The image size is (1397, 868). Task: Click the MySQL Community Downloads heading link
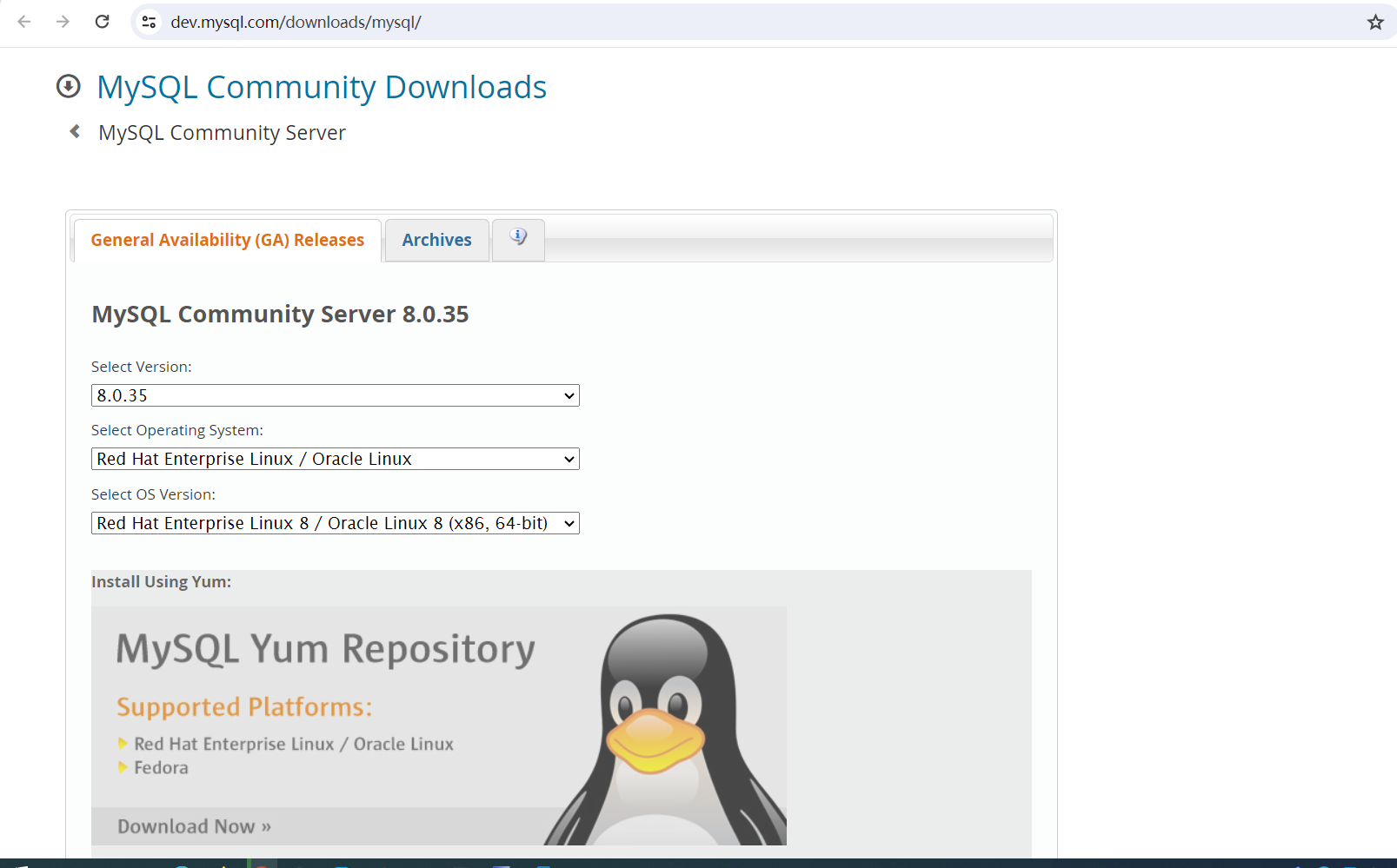tap(322, 87)
